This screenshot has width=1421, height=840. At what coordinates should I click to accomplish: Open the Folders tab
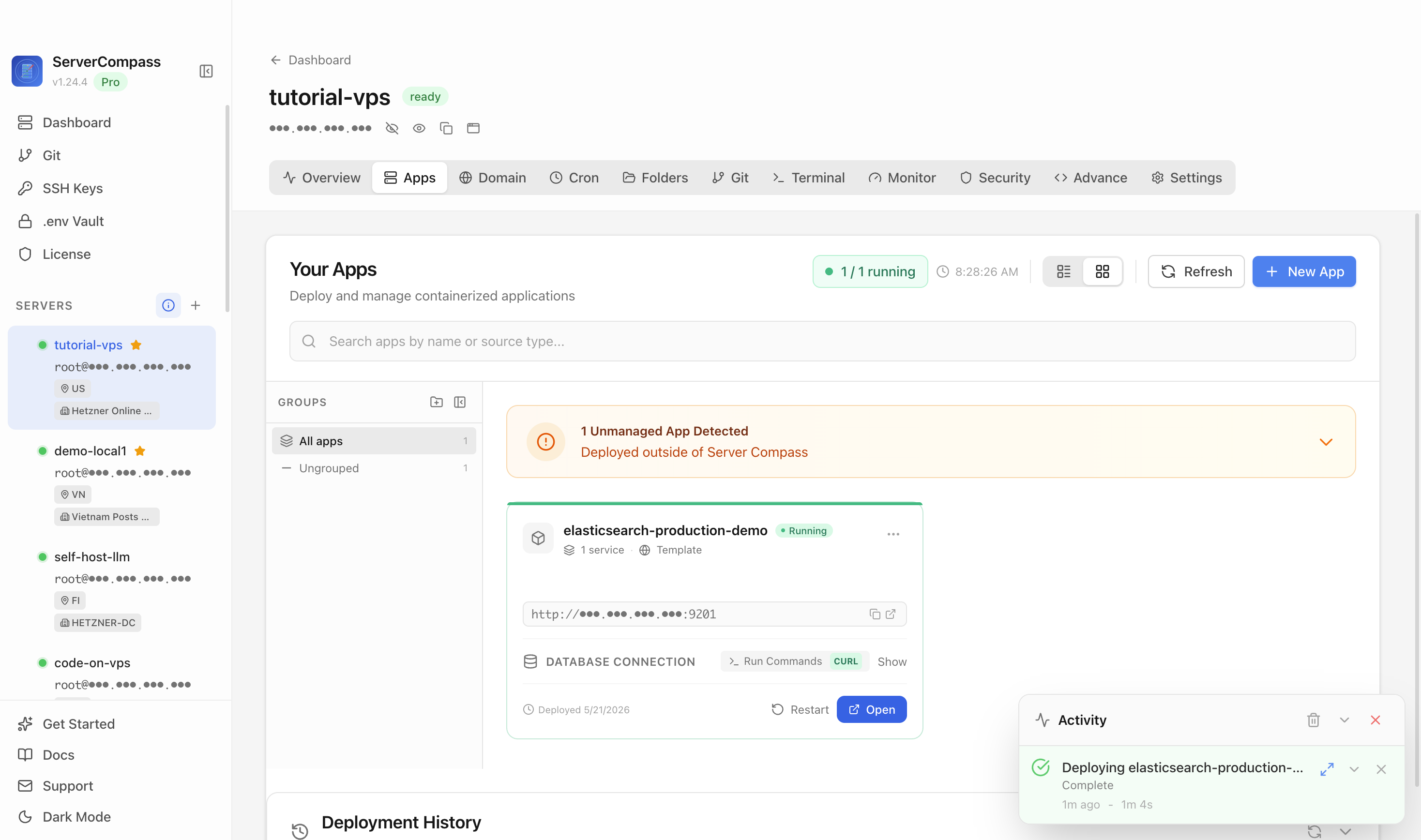tap(655, 178)
